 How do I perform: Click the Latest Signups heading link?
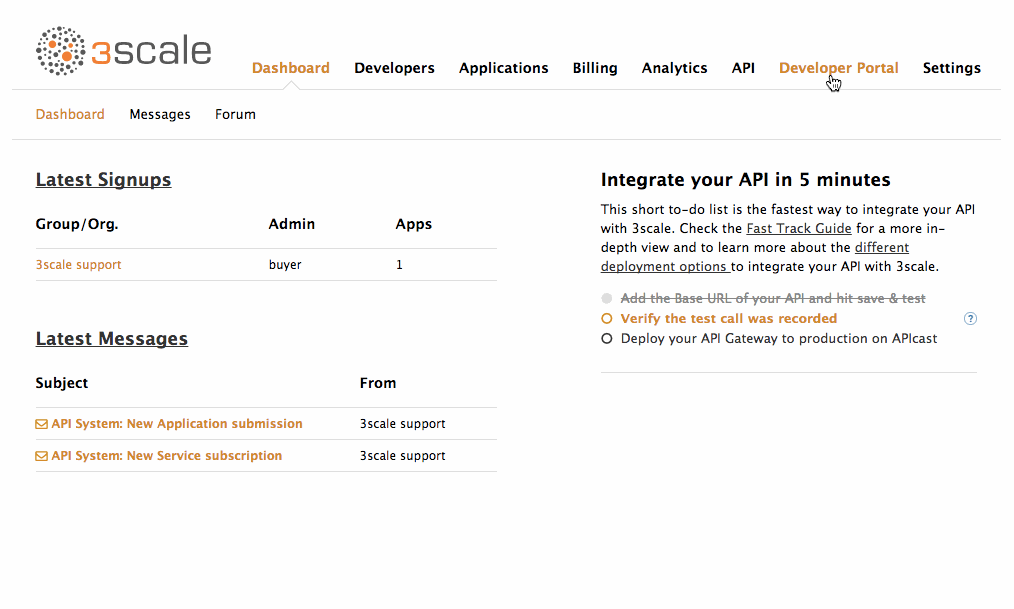coord(103,180)
